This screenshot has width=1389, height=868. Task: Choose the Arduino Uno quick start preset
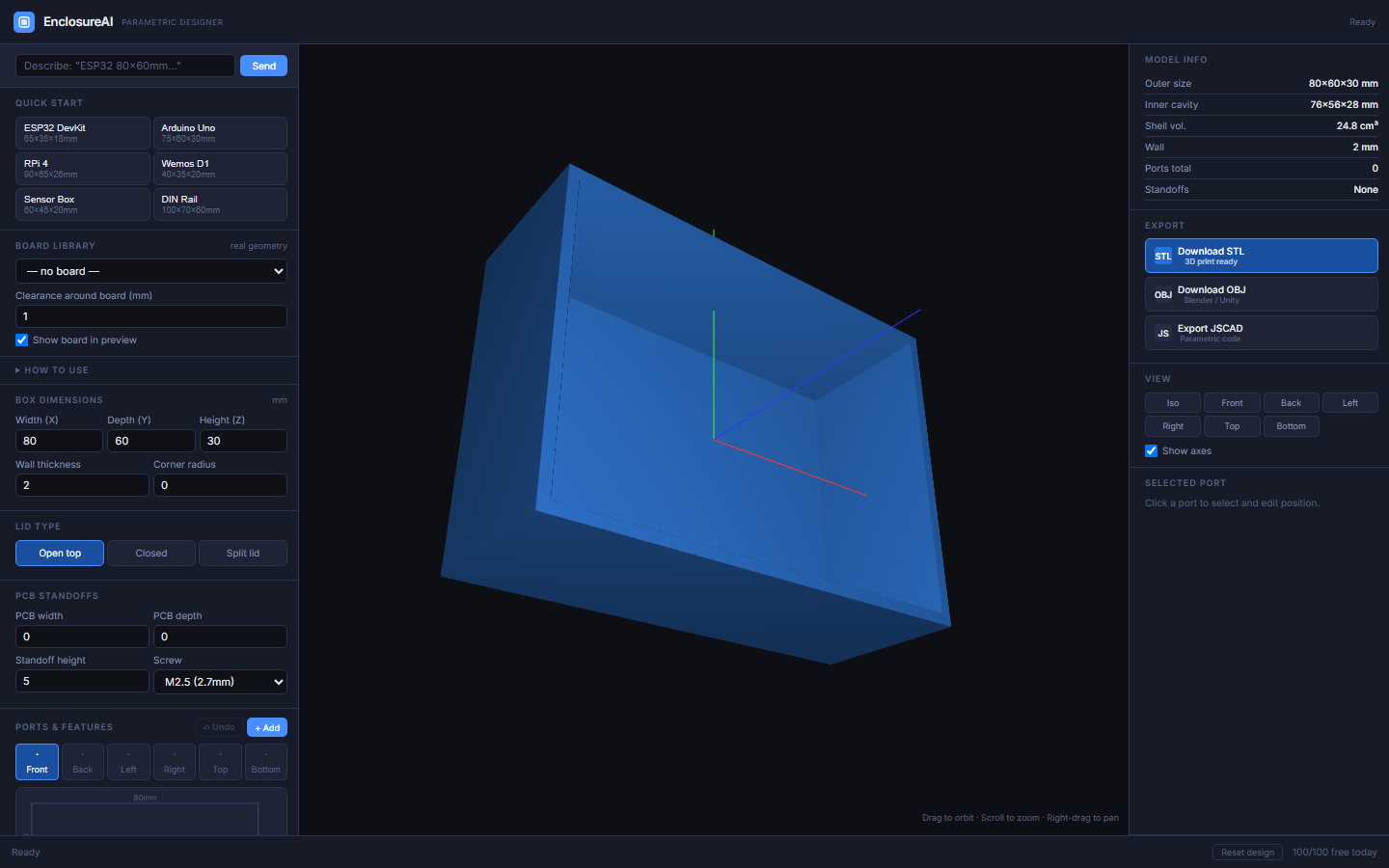[220, 133]
